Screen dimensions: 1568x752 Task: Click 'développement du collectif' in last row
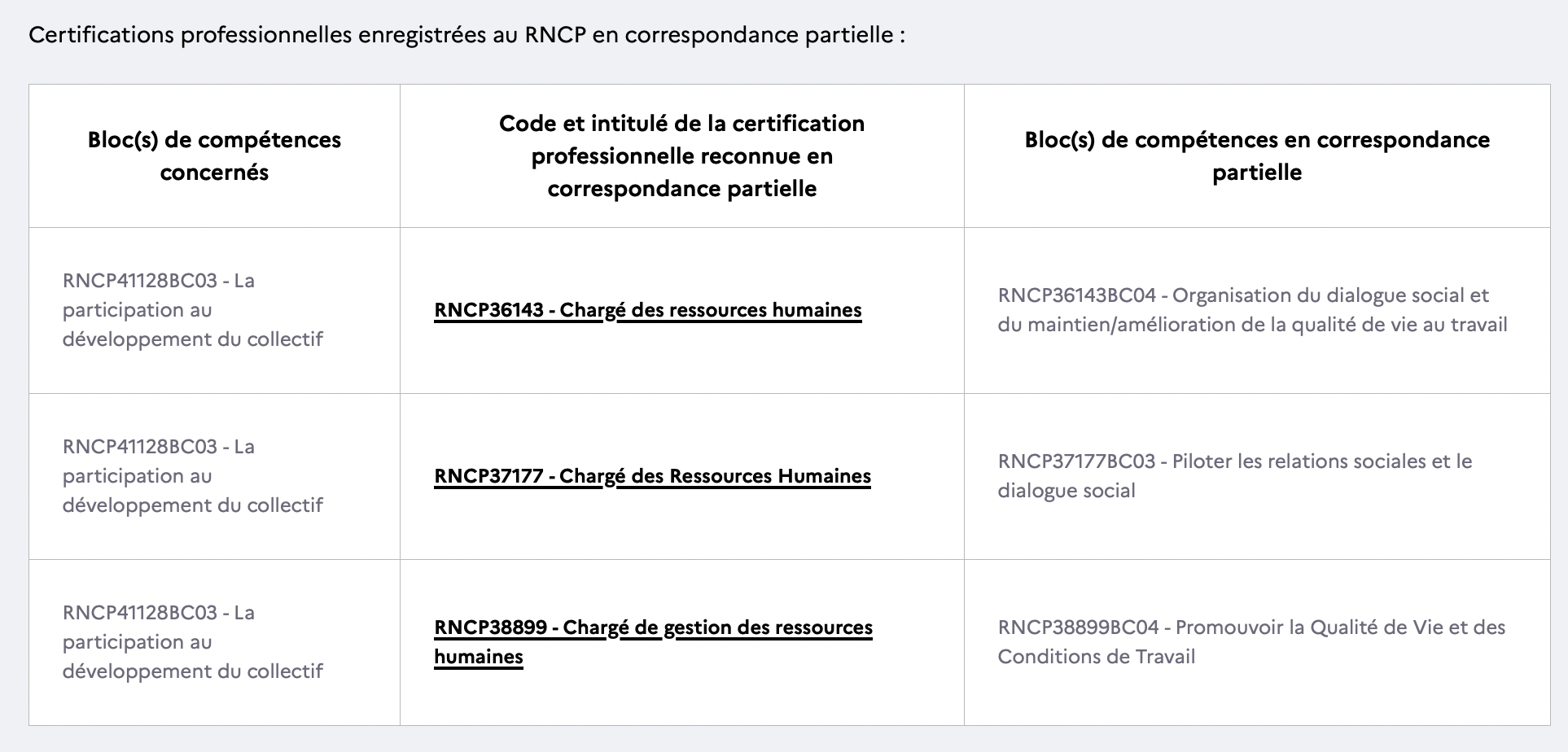(193, 671)
